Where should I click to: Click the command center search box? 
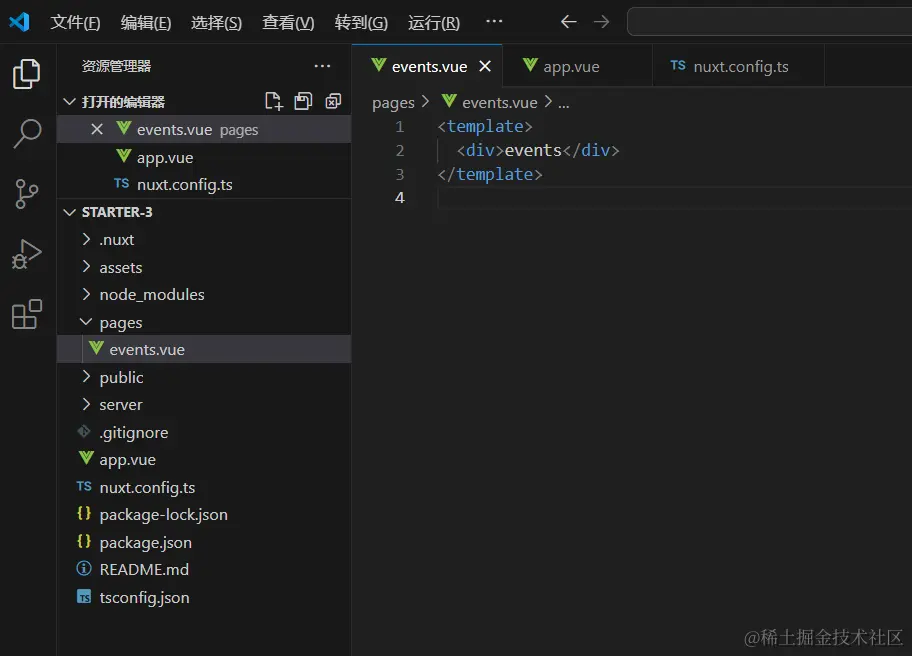coord(770,22)
